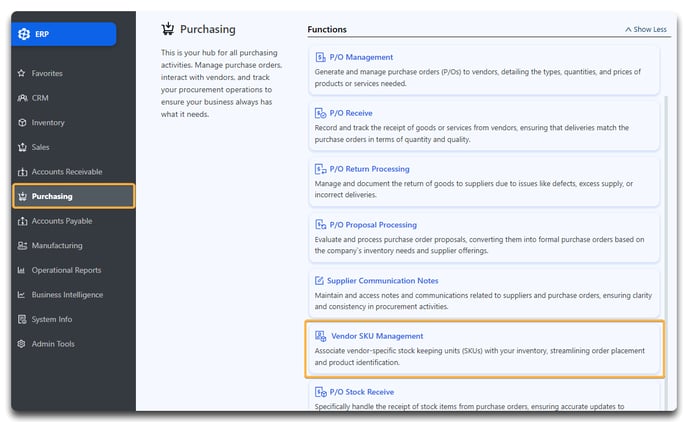The width and height of the screenshot is (688, 422).
Task: Click the P/O Proposal Processing icon
Action: coord(320,225)
